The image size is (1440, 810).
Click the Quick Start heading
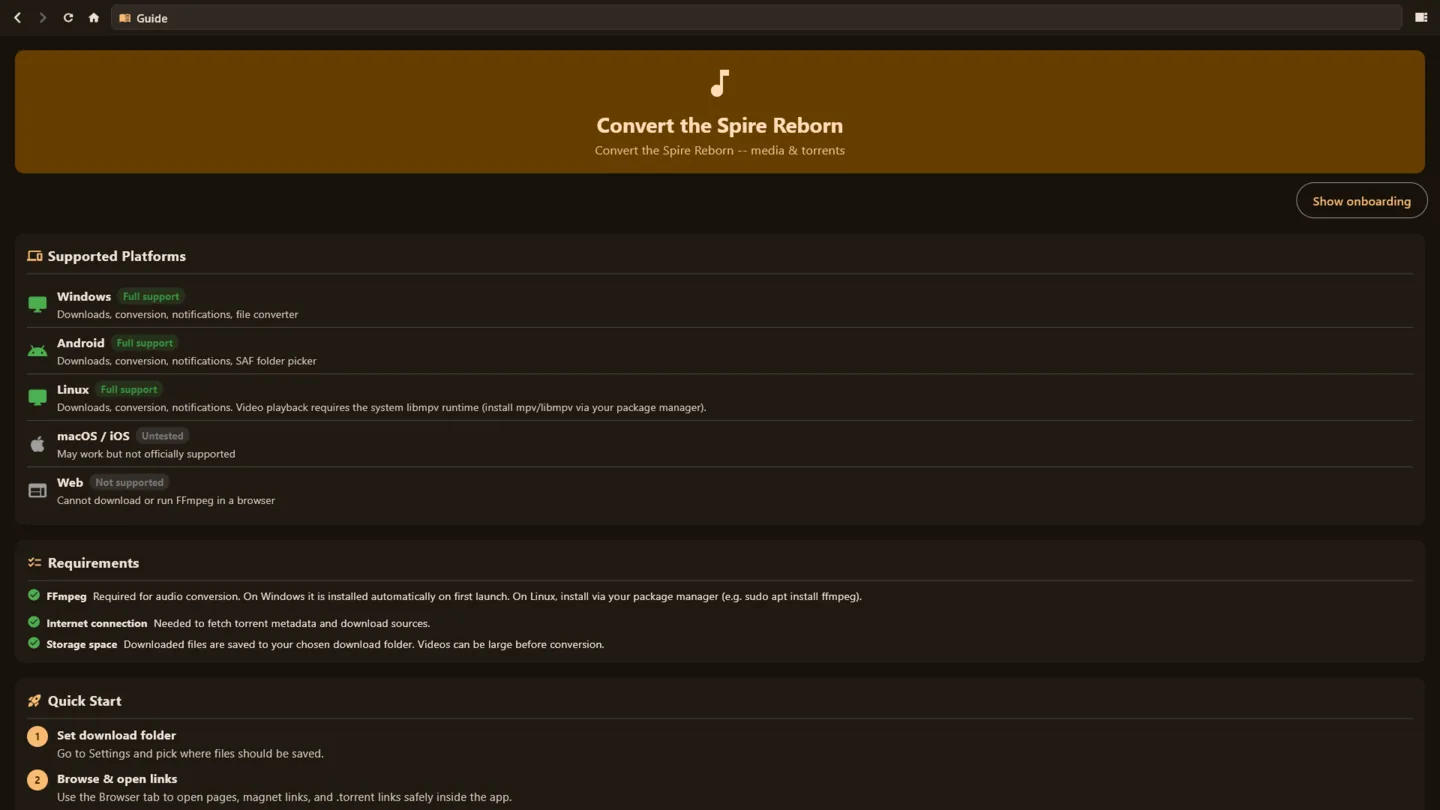(x=84, y=701)
